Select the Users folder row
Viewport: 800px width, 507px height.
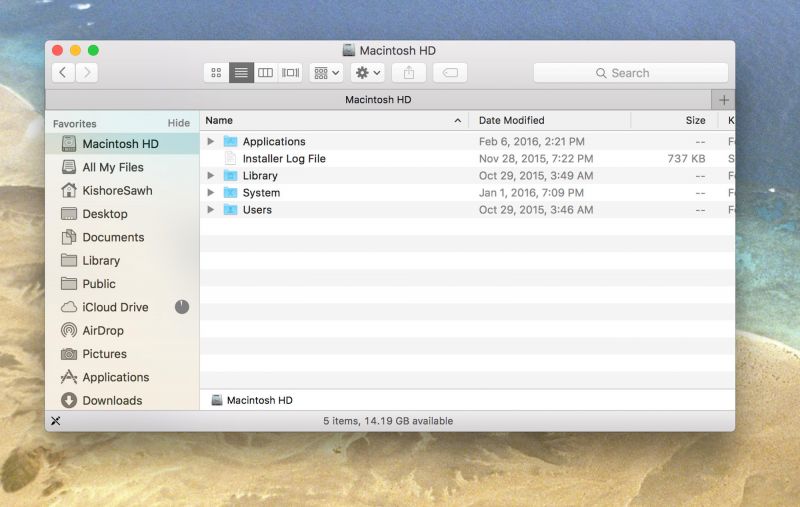(467, 210)
